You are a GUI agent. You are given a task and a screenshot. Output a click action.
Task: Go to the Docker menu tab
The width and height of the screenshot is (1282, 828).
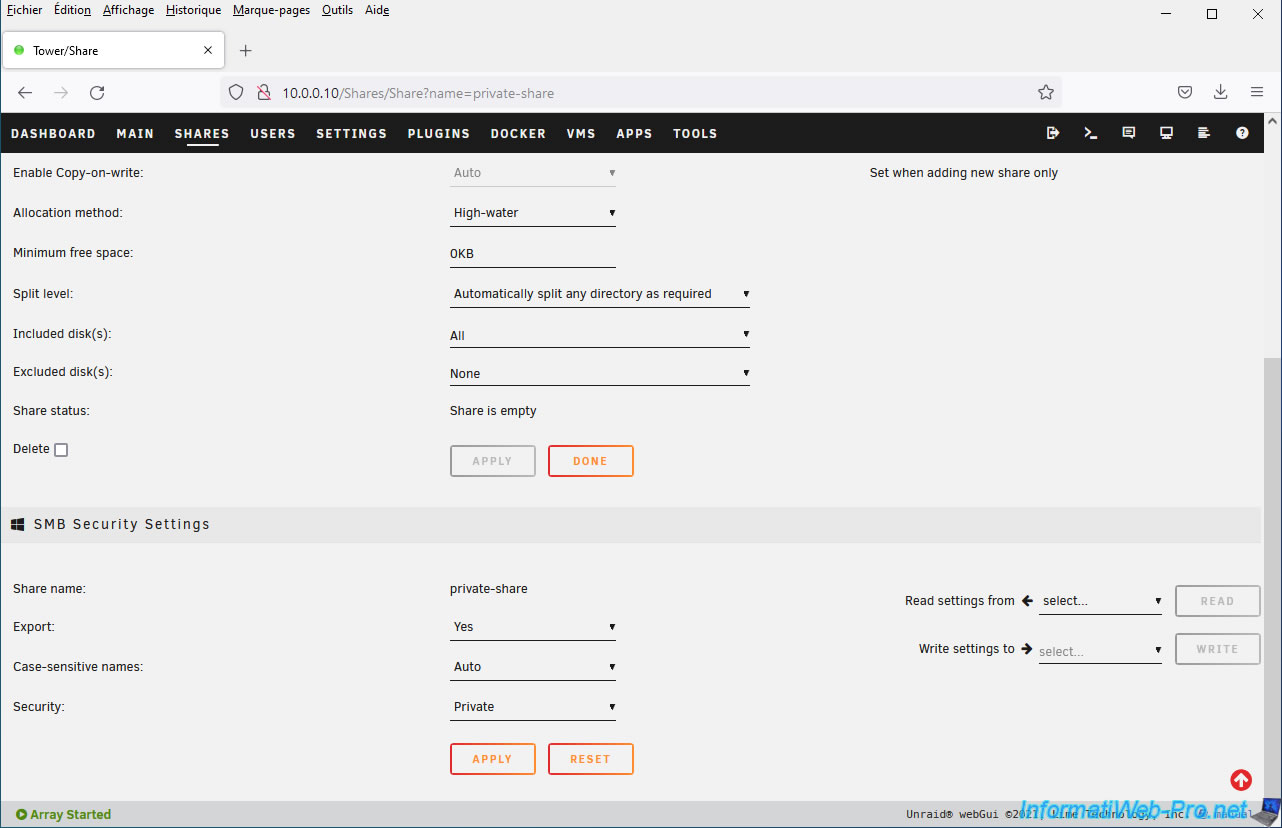(x=518, y=134)
